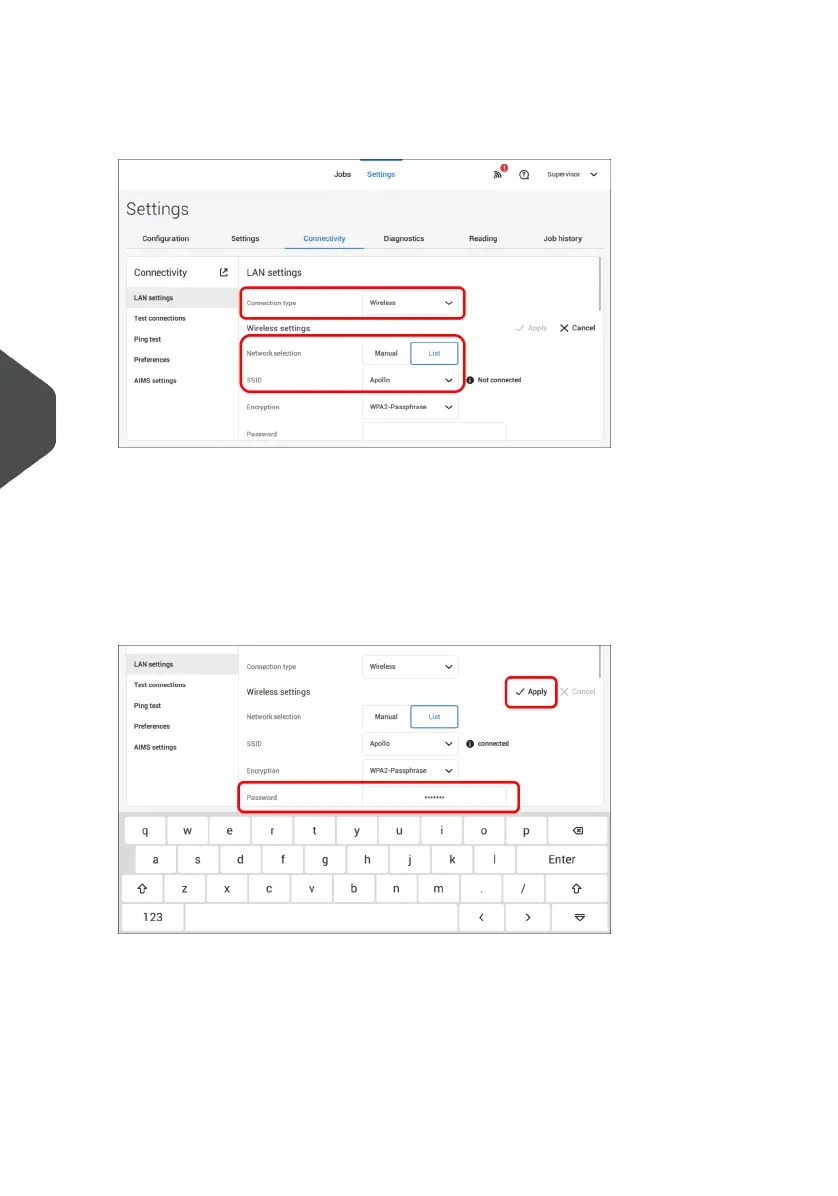Click the Cancel button in upper screenshot
Viewport: 838px width, 1196px height.
[577, 328]
